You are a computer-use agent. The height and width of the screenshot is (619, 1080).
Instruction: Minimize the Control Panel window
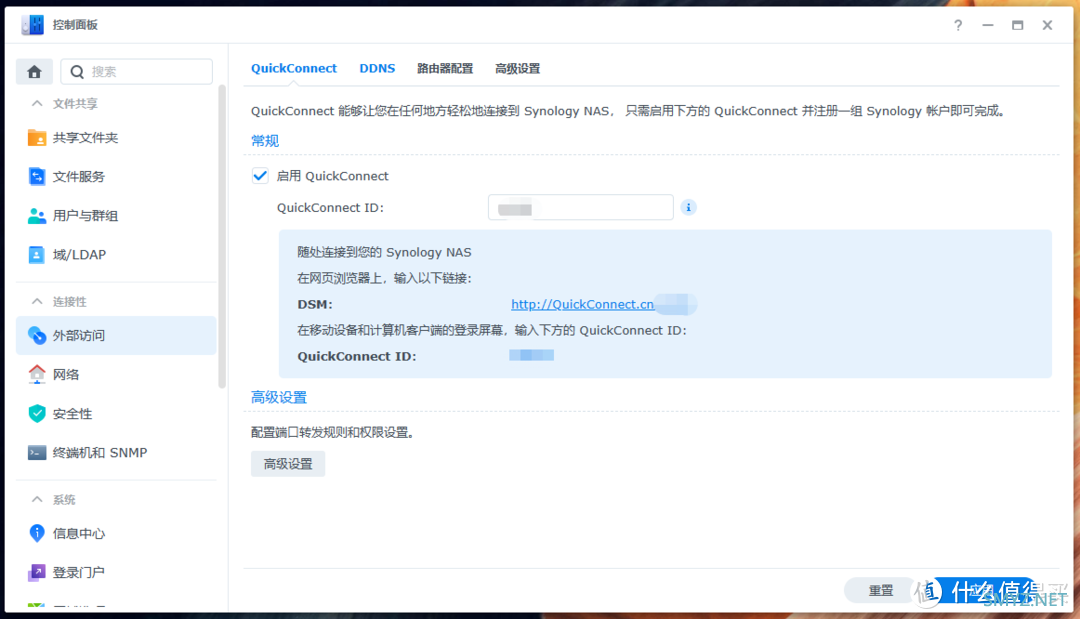[x=988, y=25]
